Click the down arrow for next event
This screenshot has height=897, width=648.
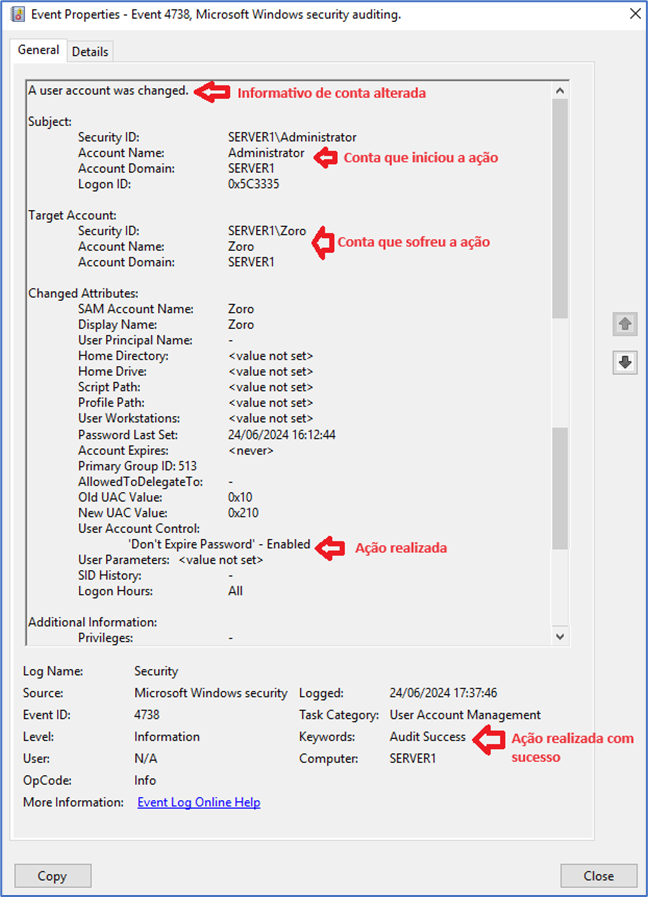pyautogui.click(x=625, y=362)
